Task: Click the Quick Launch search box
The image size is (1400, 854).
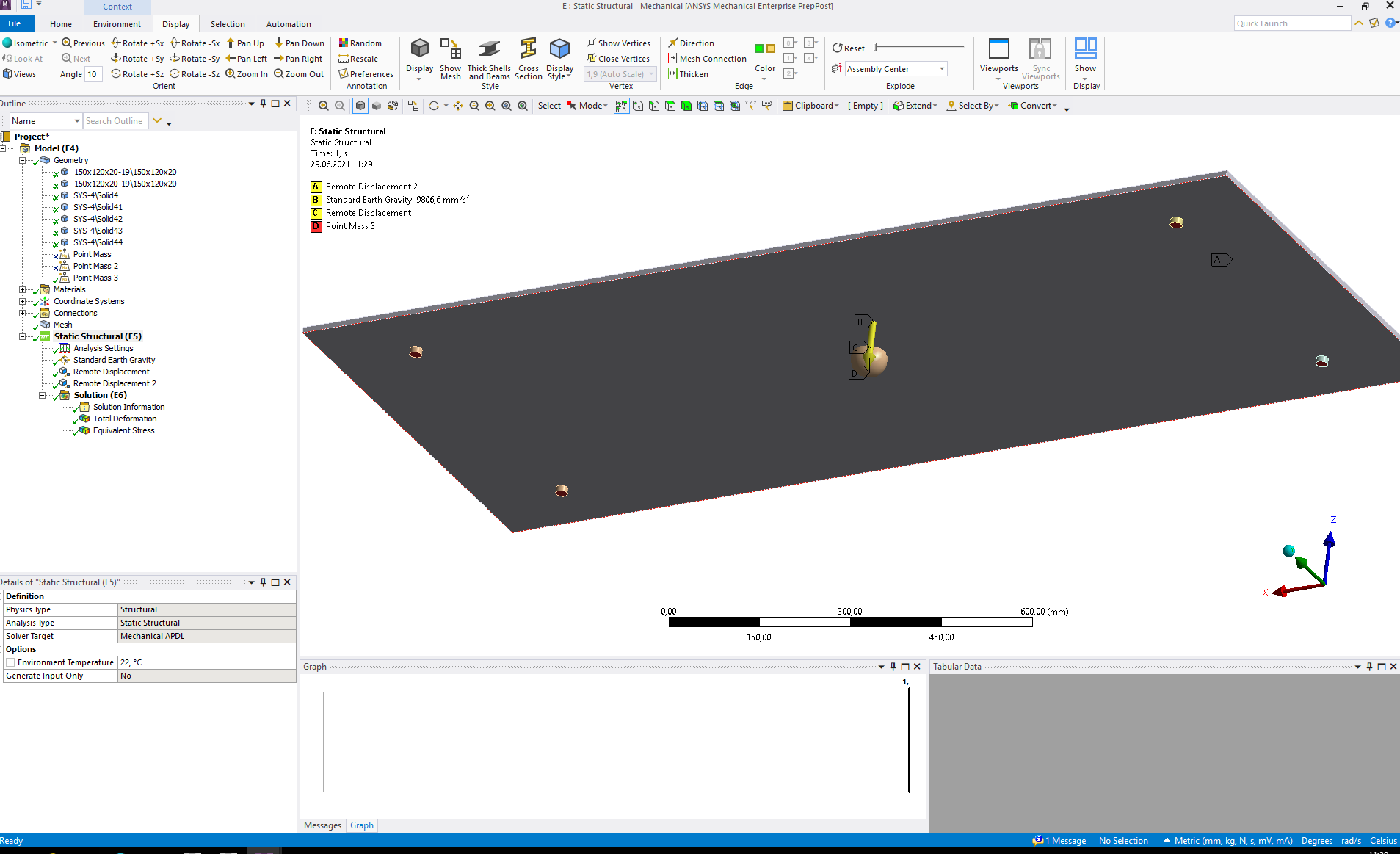Action: [x=1291, y=23]
